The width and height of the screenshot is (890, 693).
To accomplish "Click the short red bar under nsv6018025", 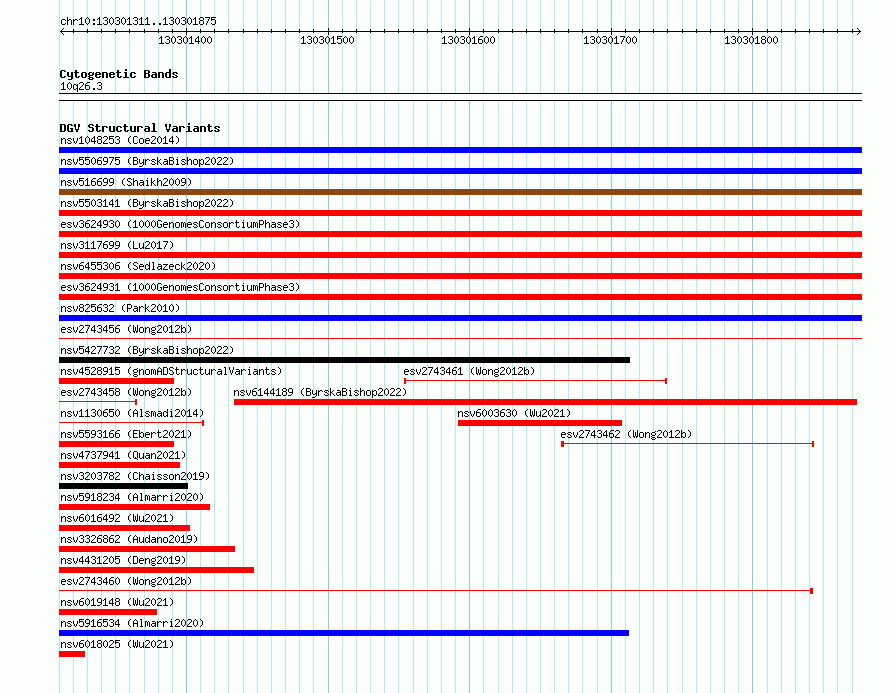I will click(x=72, y=654).
